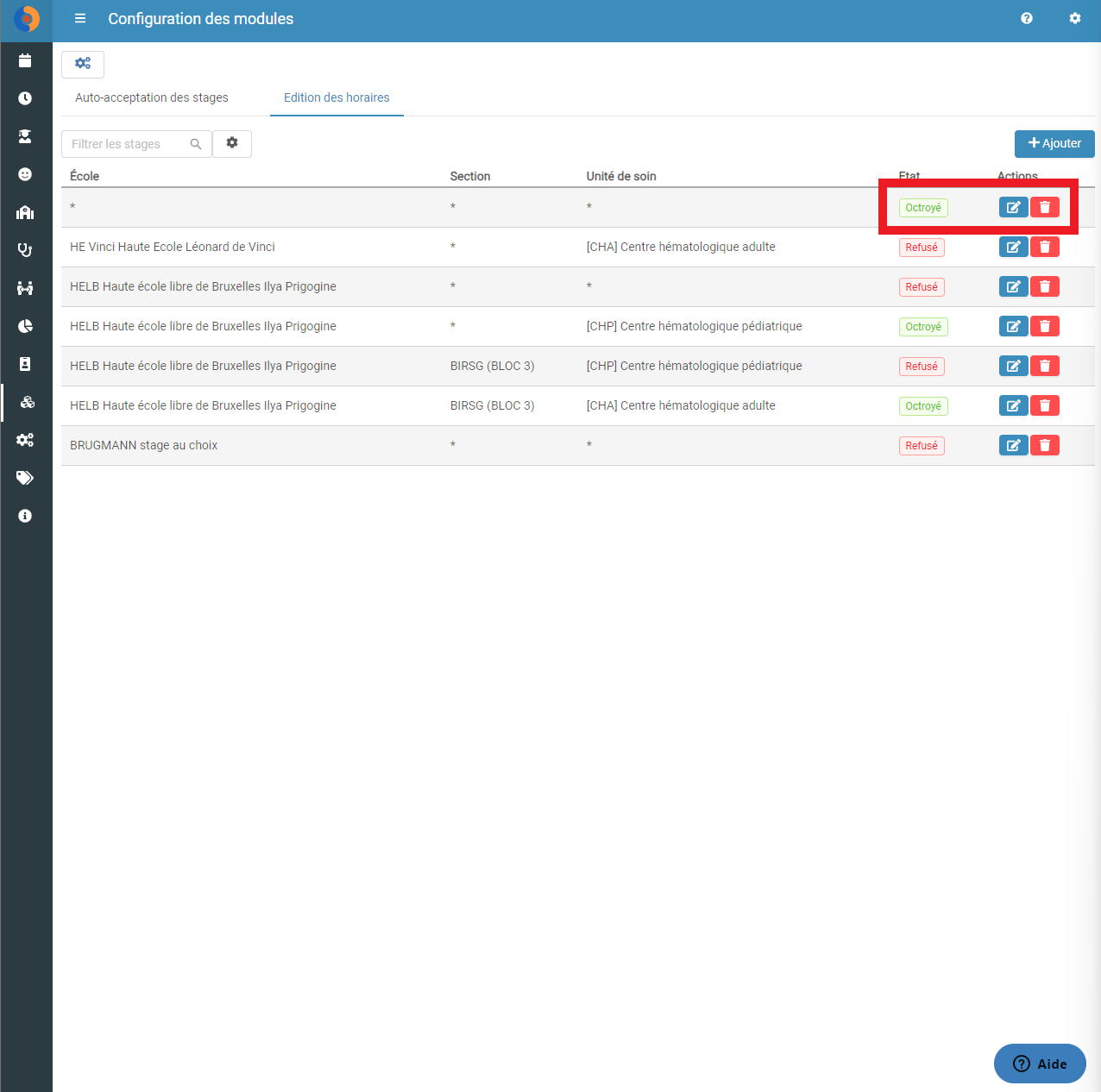Click the application logo
Image resolution: width=1101 pixels, height=1092 pixels.
point(27,19)
